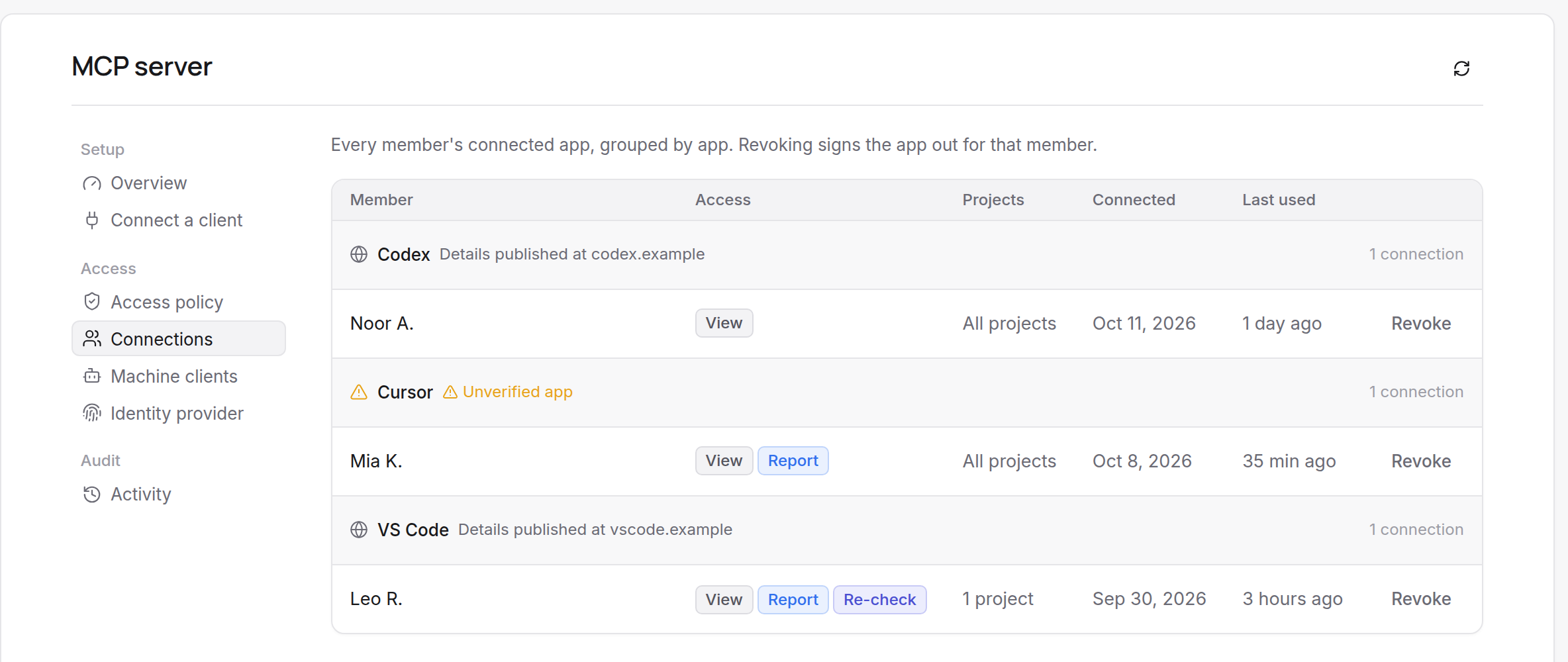The width and height of the screenshot is (1568, 662).
Task: Click the fingerprint icon beside Identity provider
Action: pos(92,413)
